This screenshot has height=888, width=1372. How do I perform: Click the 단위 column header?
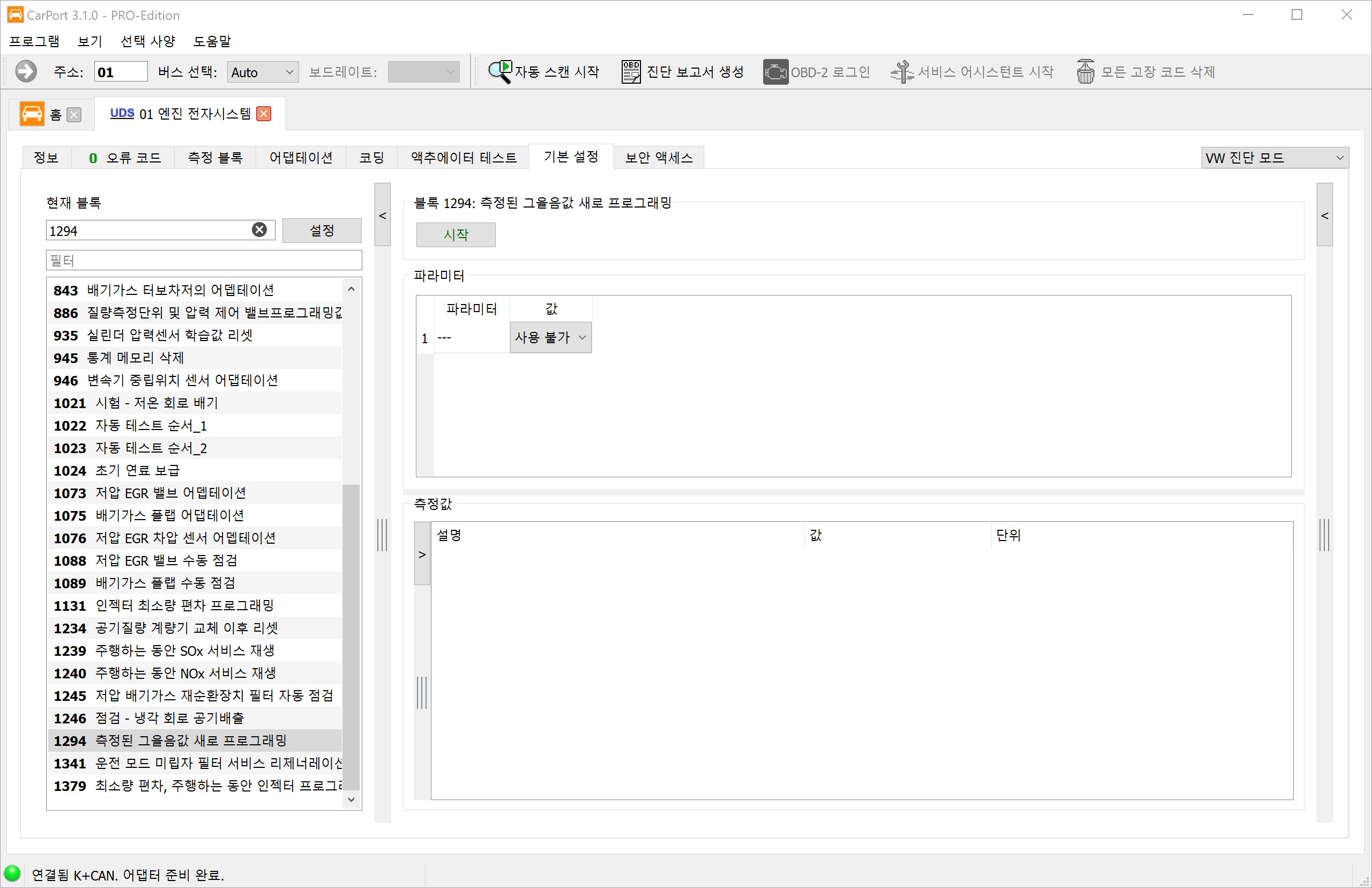pyautogui.click(x=1141, y=535)
